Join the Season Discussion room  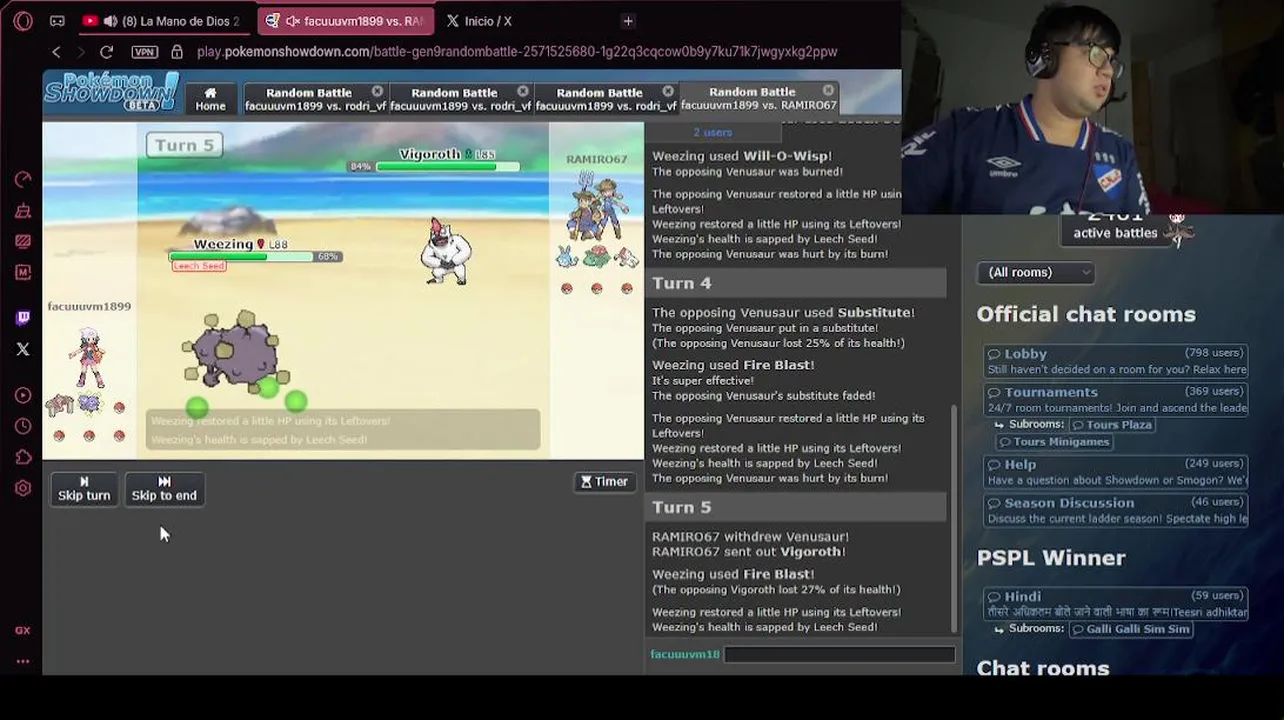[x=1116, y=511]
